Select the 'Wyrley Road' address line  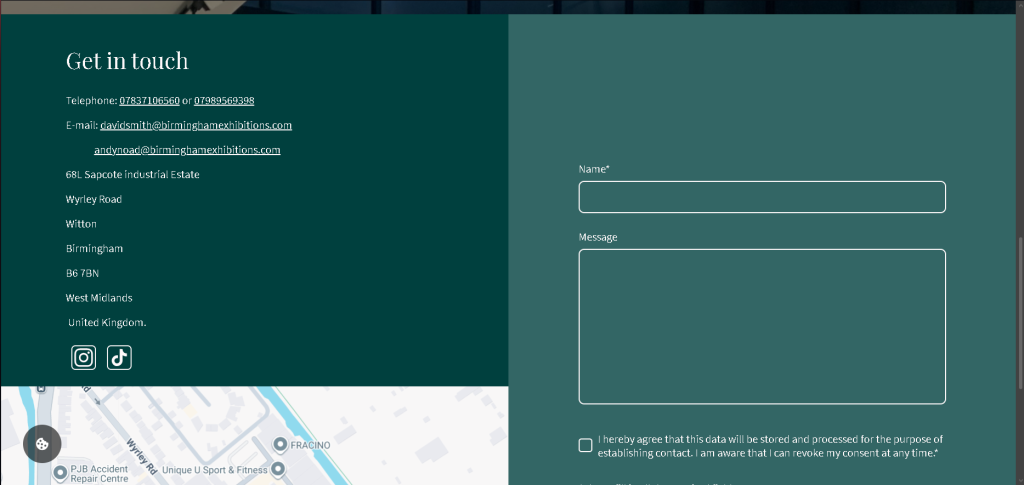(94, 200)
